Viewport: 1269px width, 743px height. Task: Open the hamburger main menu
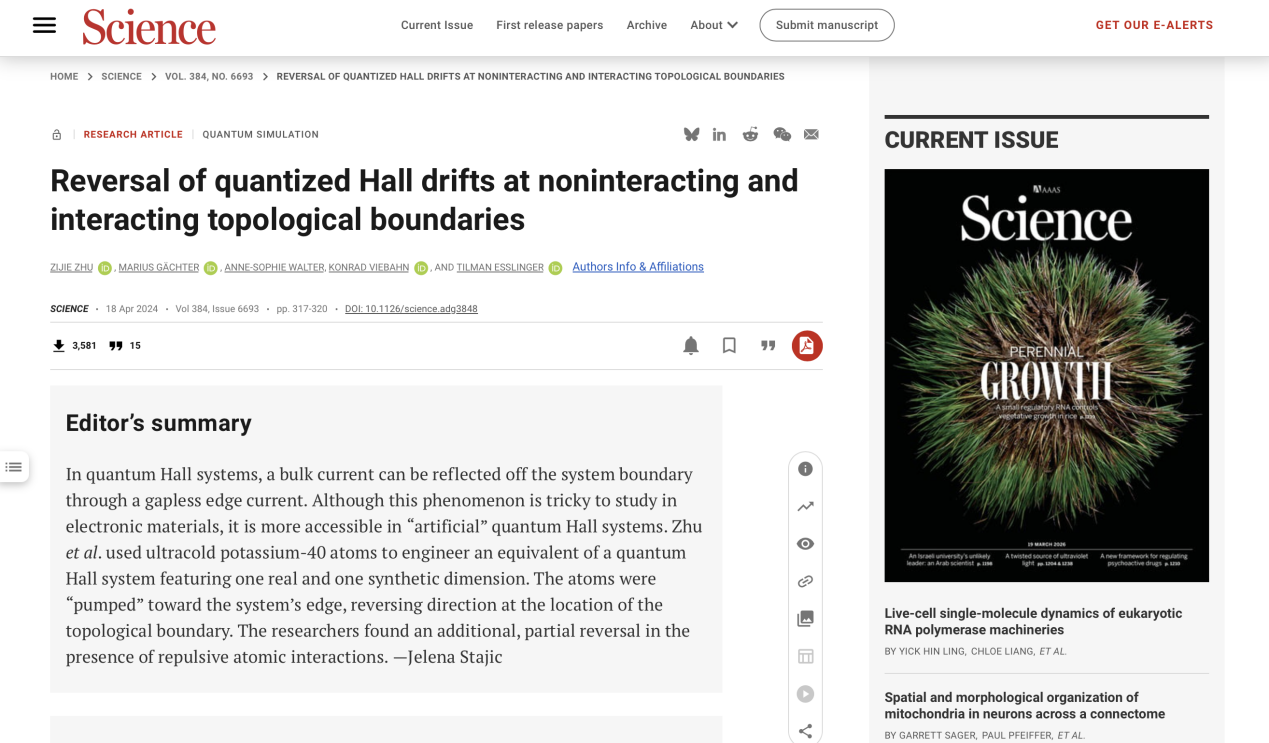coord(44,25)
